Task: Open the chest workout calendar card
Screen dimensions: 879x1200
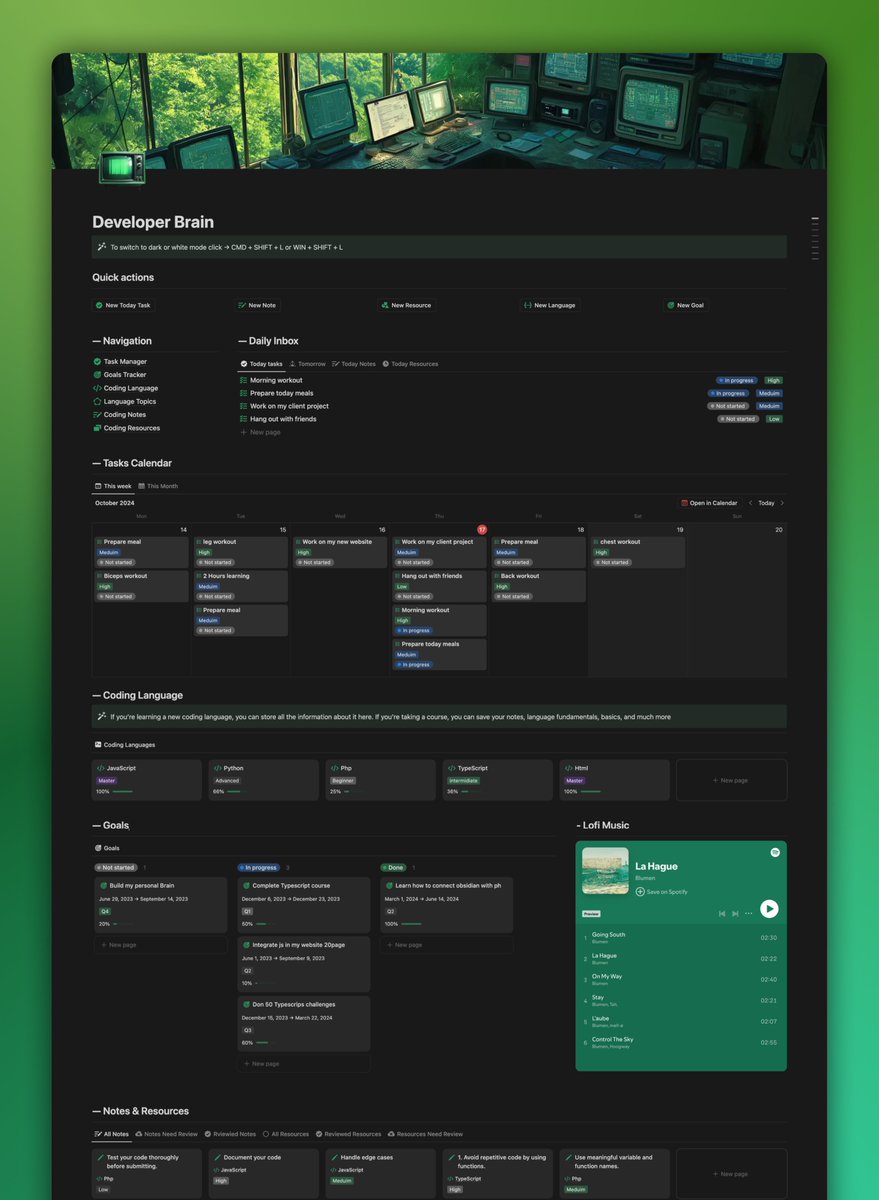Action: [x=637, y=552]
